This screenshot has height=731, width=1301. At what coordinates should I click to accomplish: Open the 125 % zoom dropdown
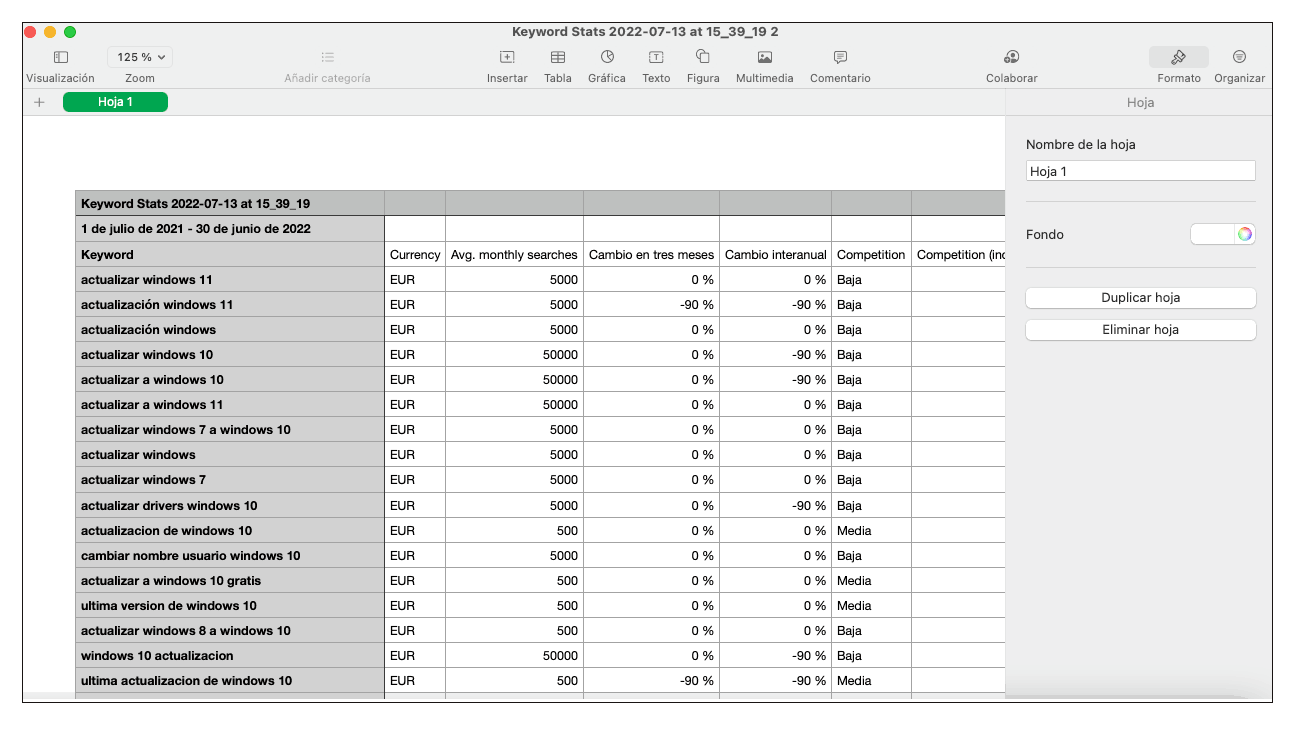[140, 58]
